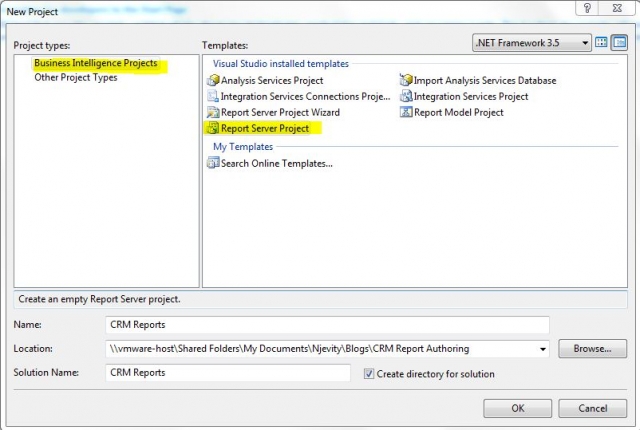Screen dimensions: 640x430
Task: Click the OK button
Action: [518, 408]
